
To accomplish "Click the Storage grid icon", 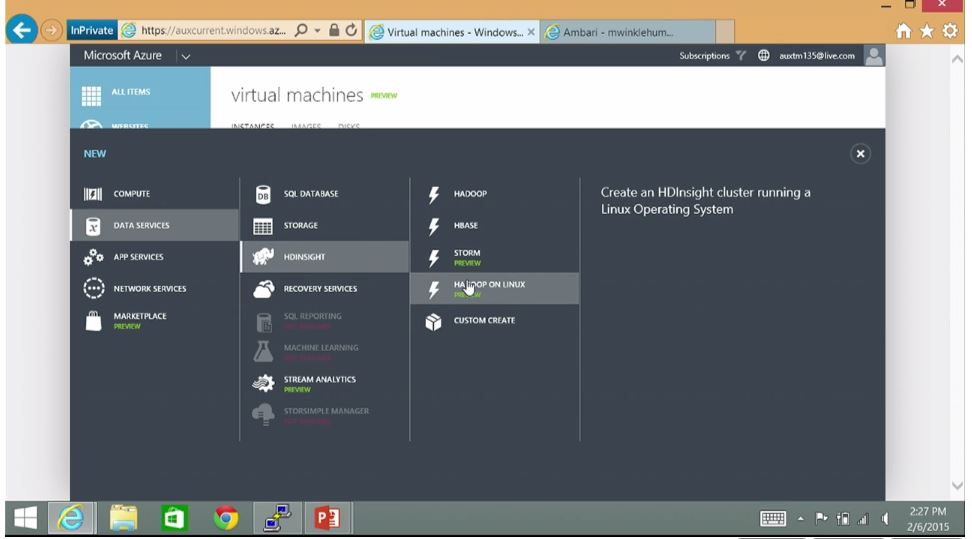I will (263, 226).
